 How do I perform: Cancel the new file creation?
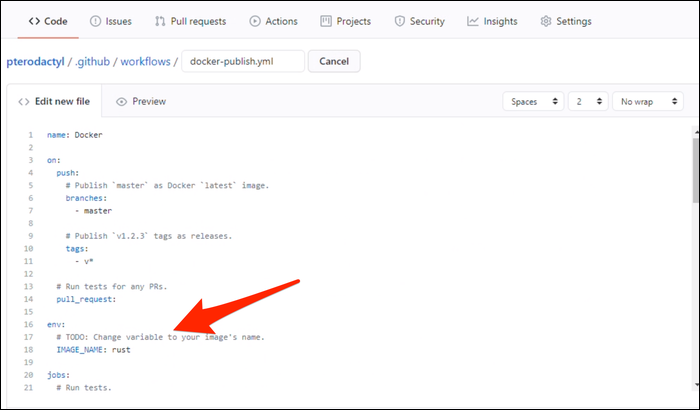(334, 61)
